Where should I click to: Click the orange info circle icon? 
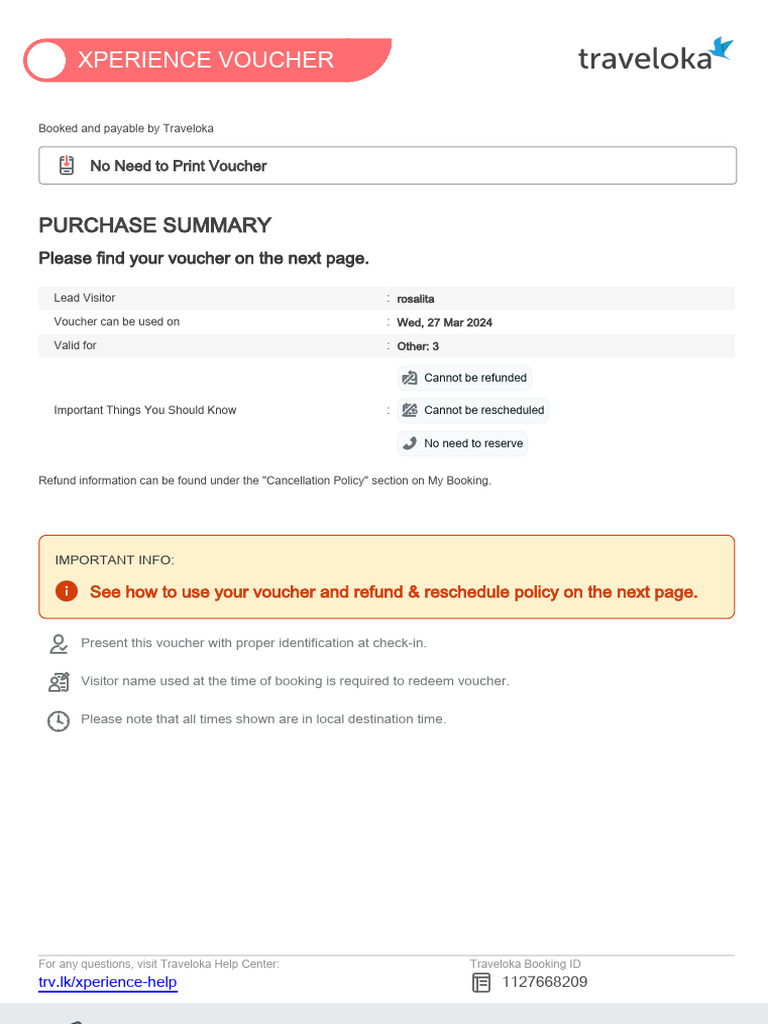pos(67,591)
